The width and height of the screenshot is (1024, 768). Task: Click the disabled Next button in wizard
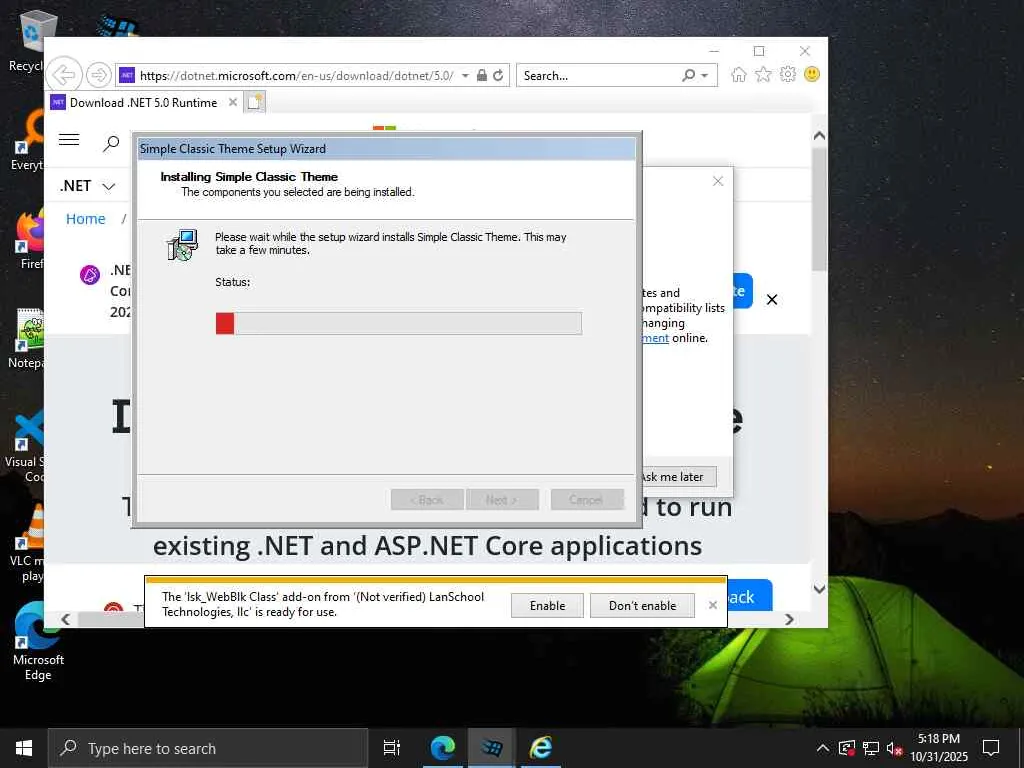(502, 500)
